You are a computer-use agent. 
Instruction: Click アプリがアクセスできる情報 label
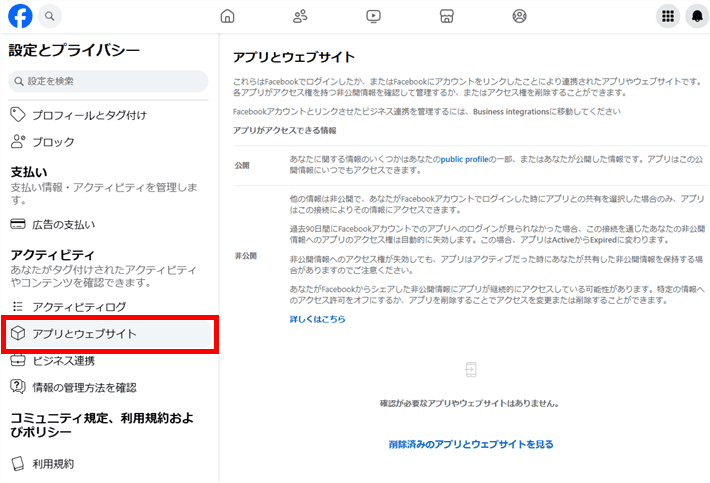[x=285, y=130]
